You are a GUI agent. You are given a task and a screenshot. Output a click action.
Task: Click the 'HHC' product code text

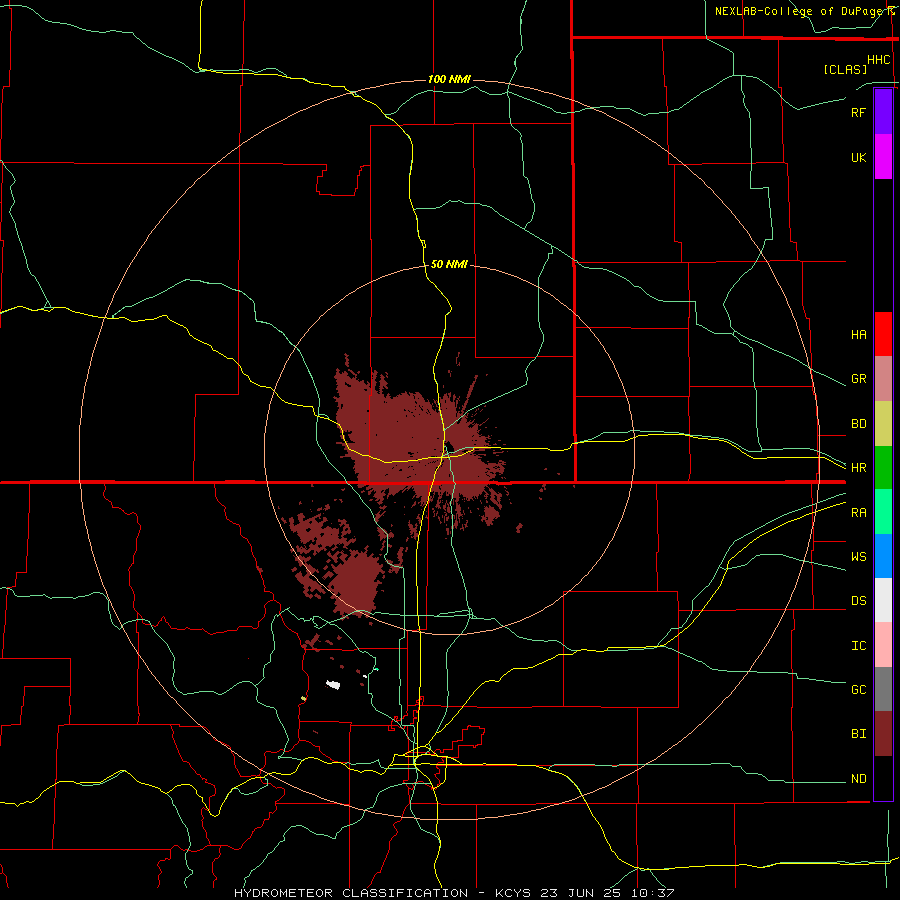[x=878, y=60]
